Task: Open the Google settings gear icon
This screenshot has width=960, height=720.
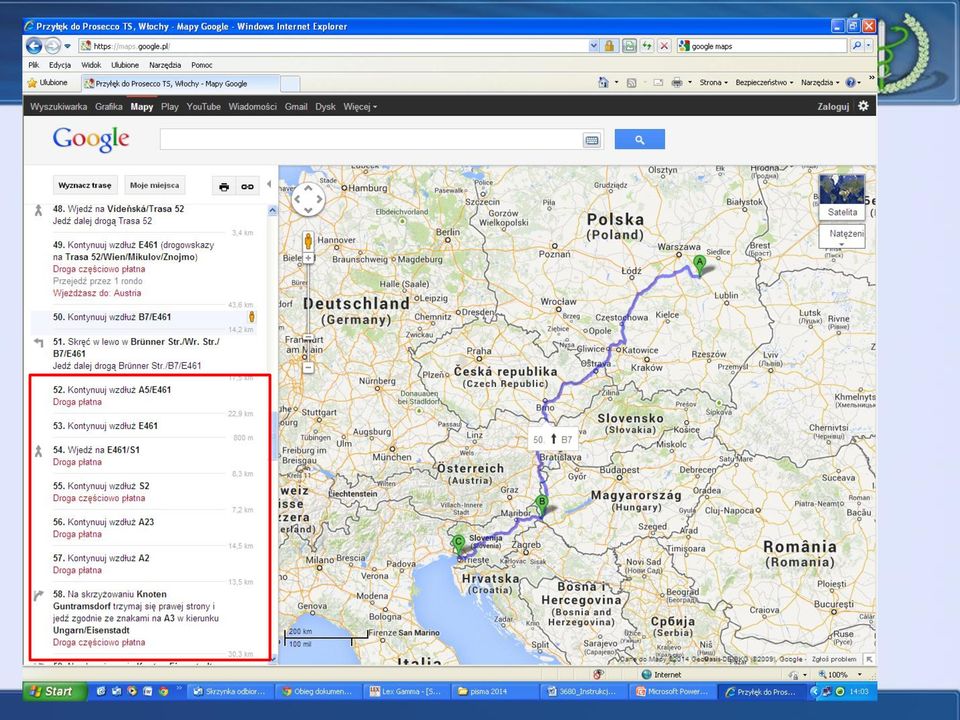Action: click(863, 106)
